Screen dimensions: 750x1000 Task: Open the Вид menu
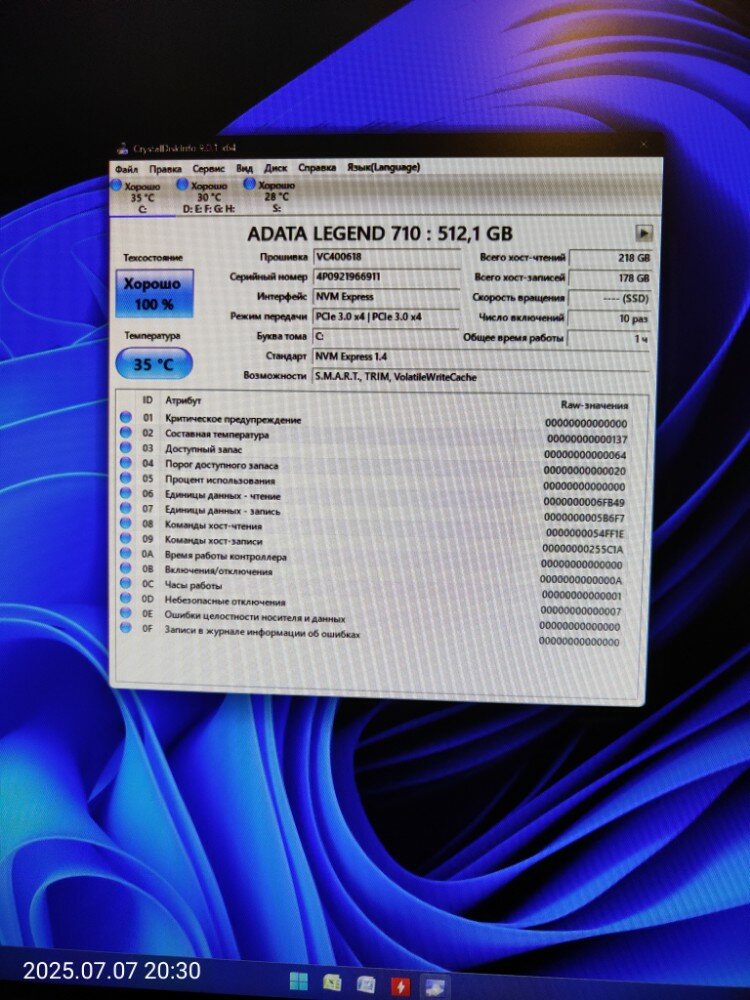pos(244,168)
